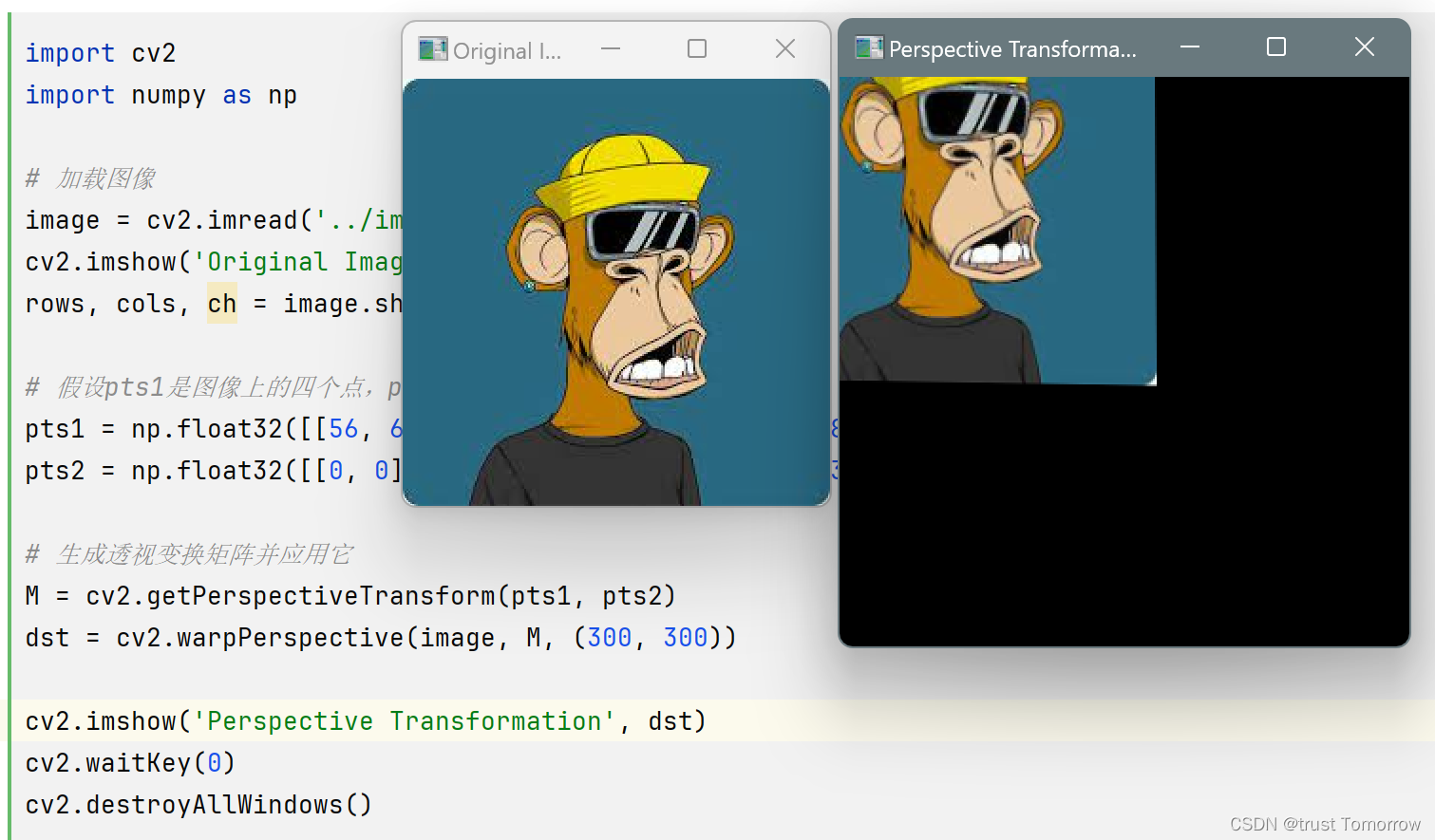Click the warped ape picture in Perspective Transformation window
The image size is (1435, 840).
coord(997,231)
